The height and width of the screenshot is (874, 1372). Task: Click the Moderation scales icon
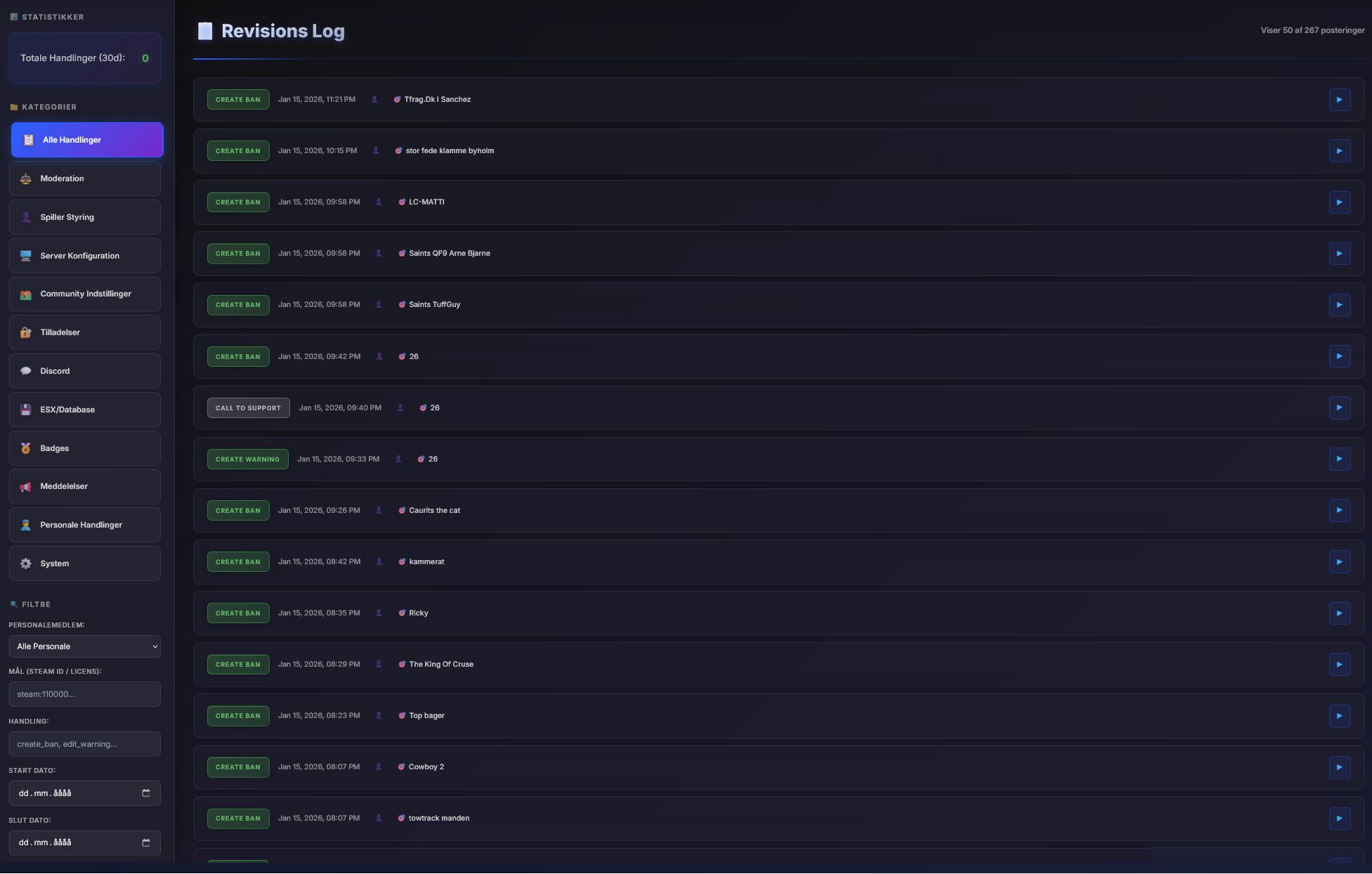[26, 178]
